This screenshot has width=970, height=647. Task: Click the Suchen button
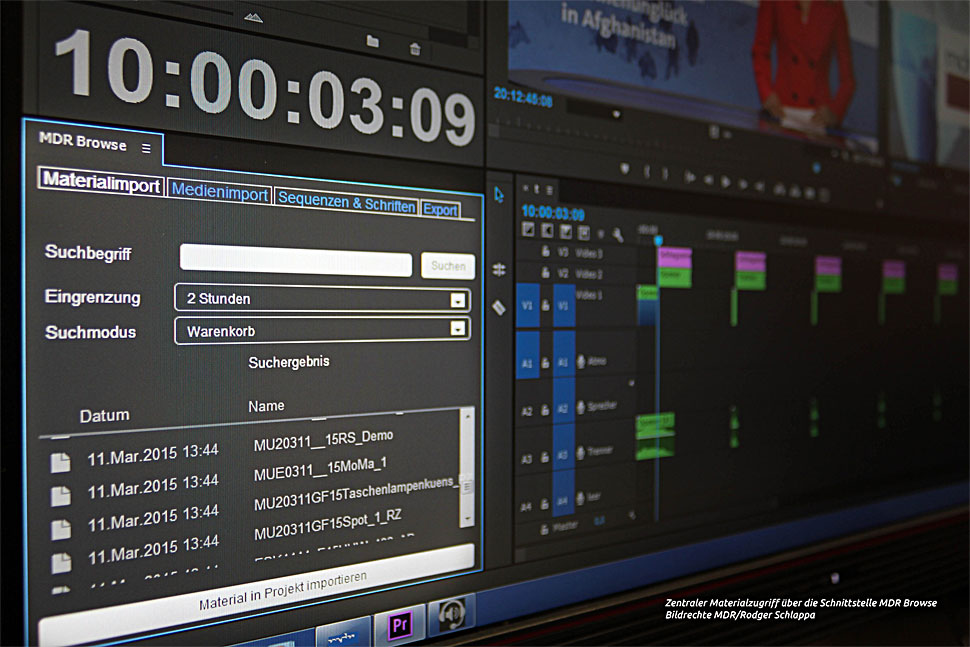[x=448, y=266]
